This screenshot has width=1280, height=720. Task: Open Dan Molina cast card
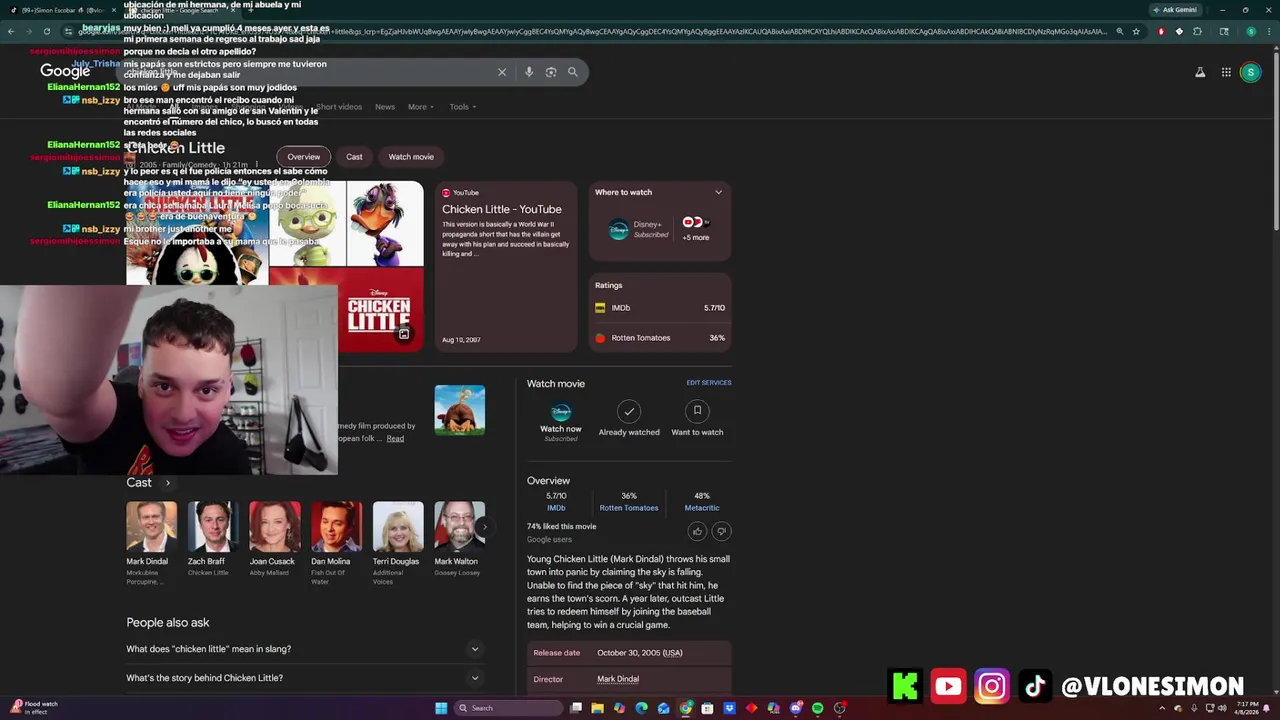point(336,544)
